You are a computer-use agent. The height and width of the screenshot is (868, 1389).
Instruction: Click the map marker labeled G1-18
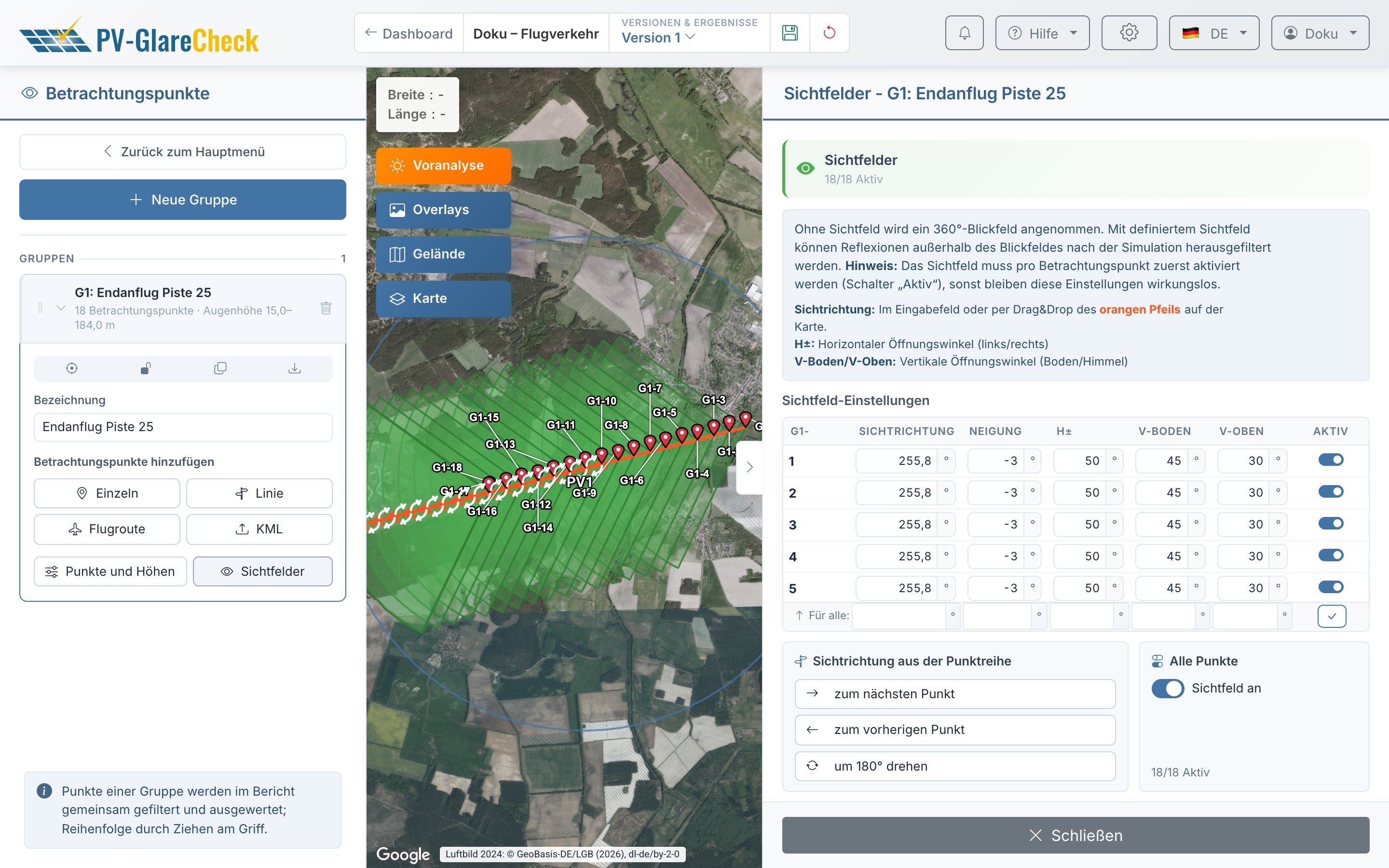click(x=489, y=483)
